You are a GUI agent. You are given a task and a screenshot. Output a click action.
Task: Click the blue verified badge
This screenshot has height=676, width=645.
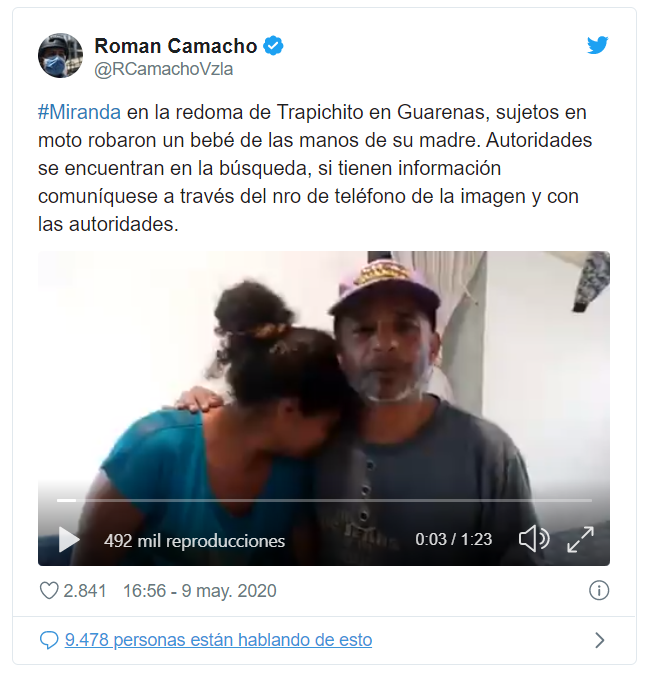273,46
